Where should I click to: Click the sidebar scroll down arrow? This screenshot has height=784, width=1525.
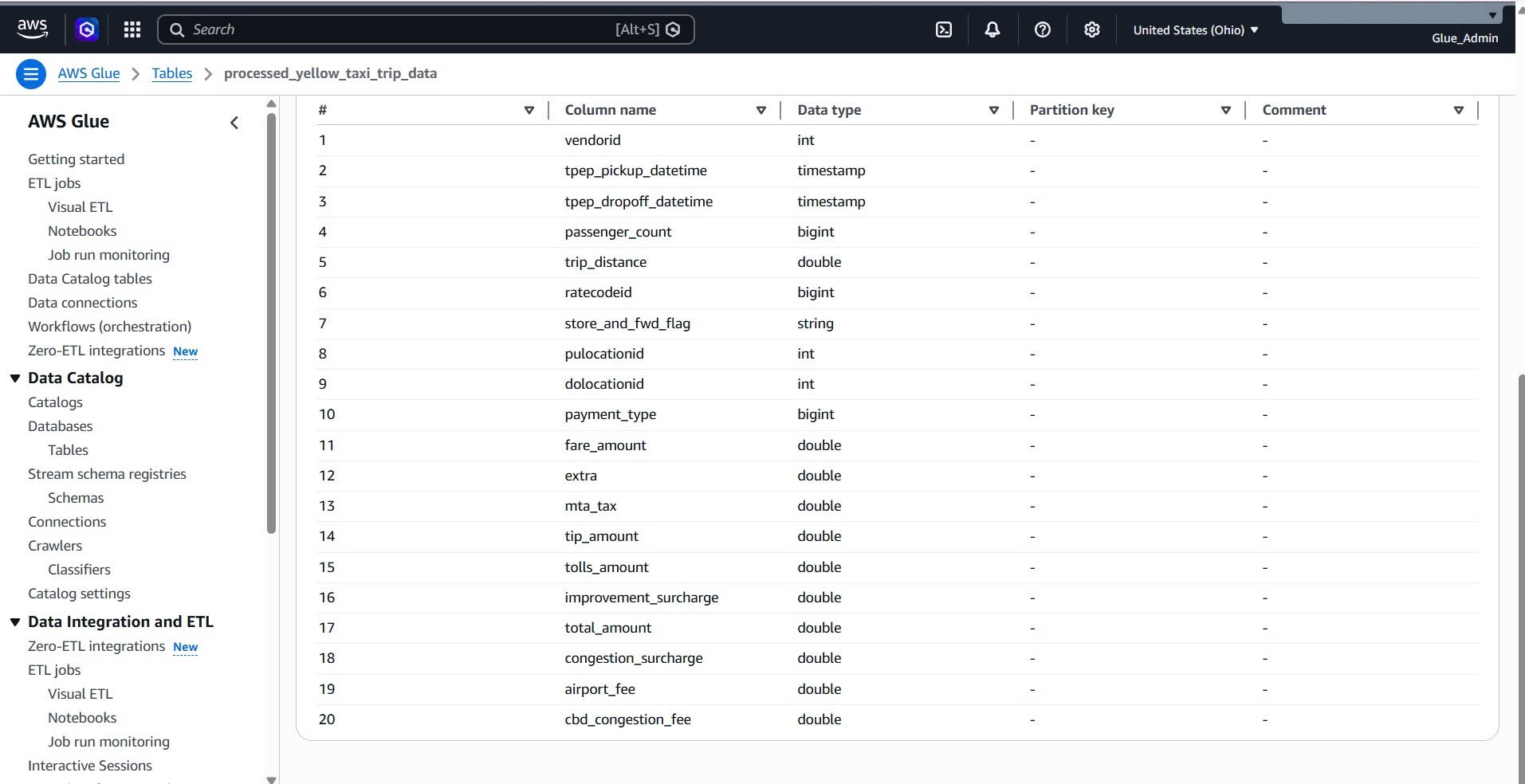271,779
